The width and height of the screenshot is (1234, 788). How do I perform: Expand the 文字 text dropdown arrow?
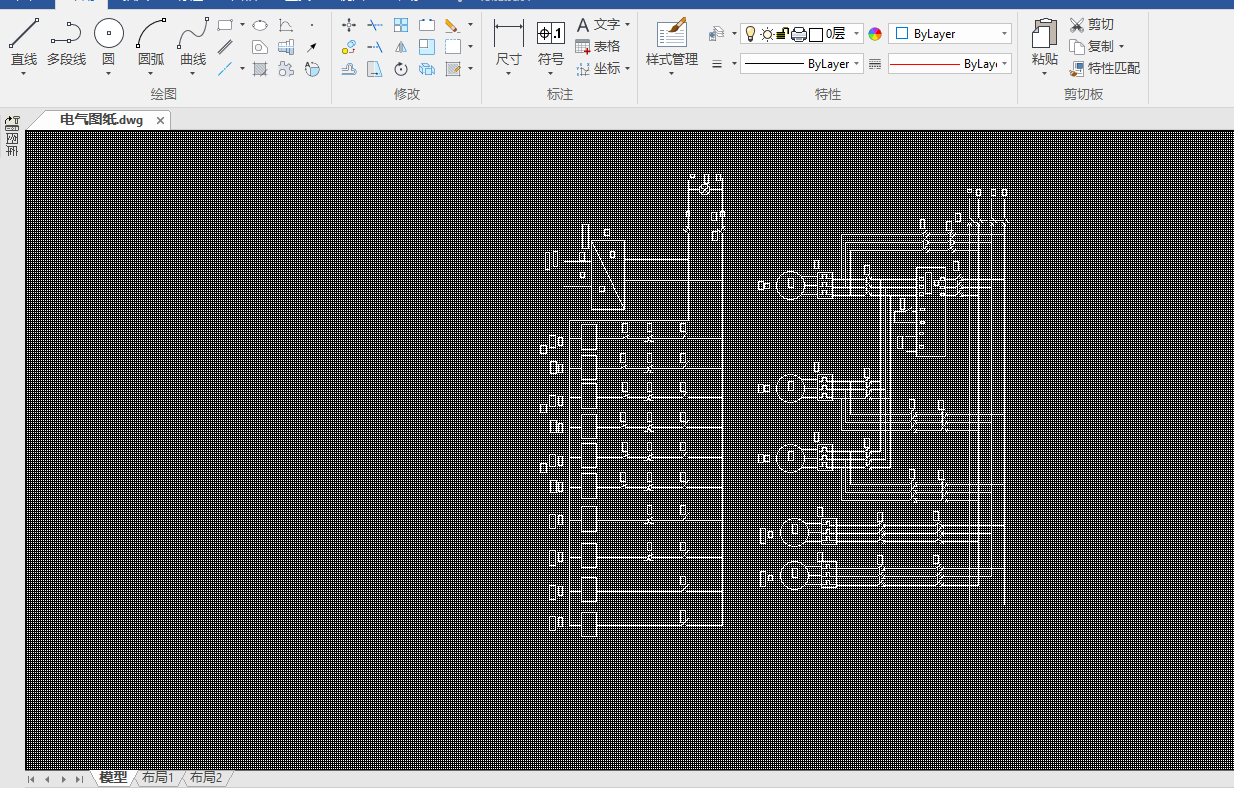627,24
